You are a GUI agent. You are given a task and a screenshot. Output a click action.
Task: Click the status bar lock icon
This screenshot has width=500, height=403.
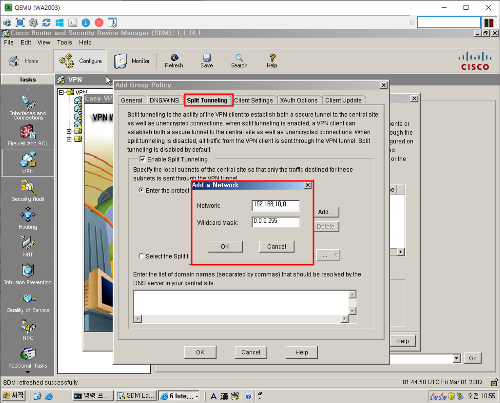pyautogui.click(x=494, y=382)
